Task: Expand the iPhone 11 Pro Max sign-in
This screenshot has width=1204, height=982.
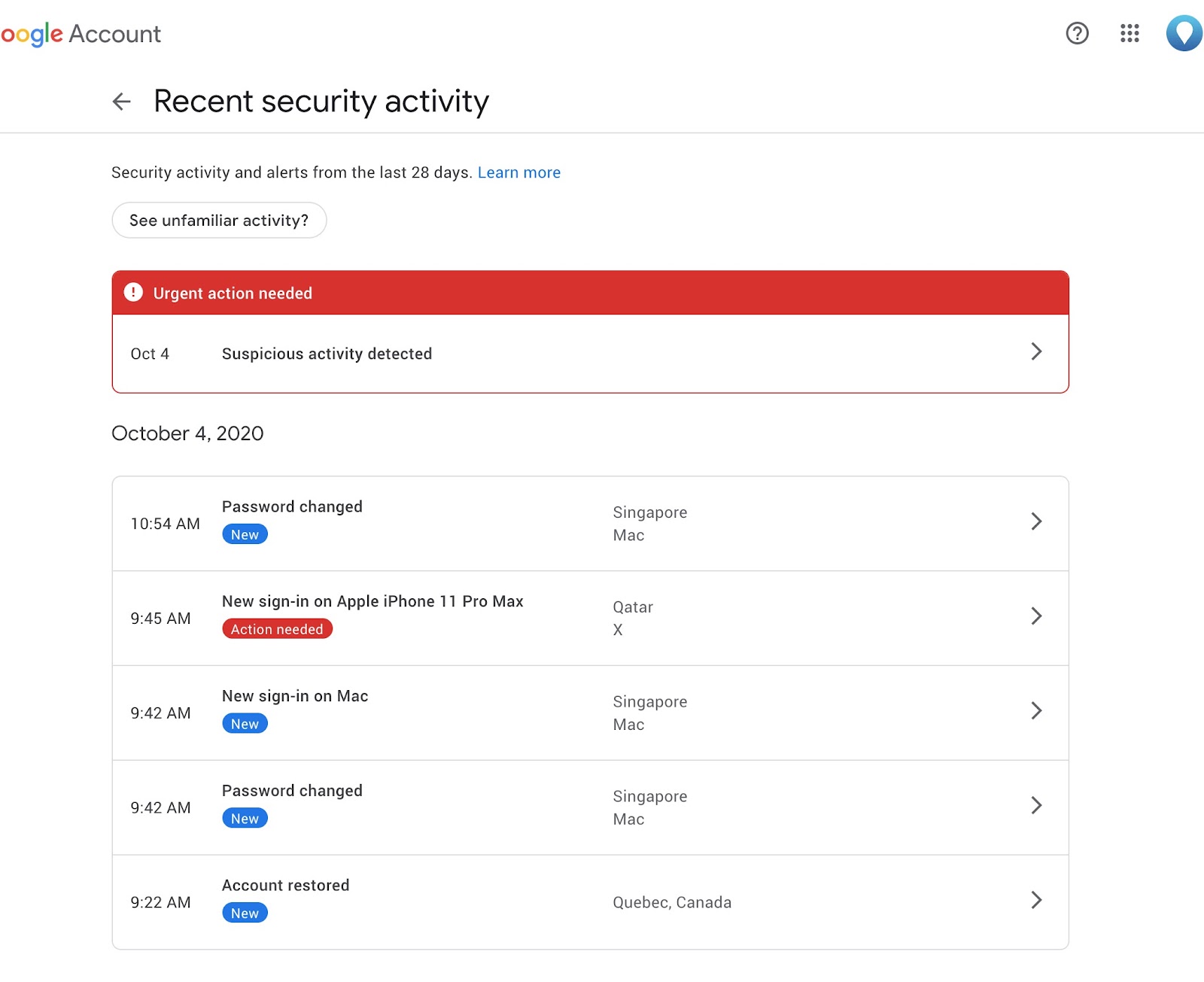Action: (x=1036, y=616)
